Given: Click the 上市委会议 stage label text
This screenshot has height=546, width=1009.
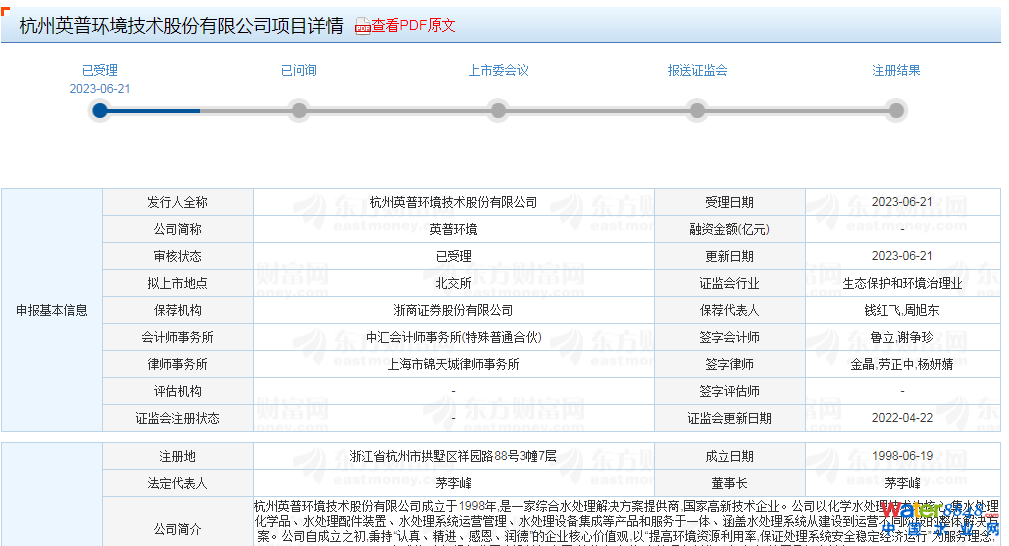Looking at the screenshot, I should pyautogui.click(x=498, y=71).
